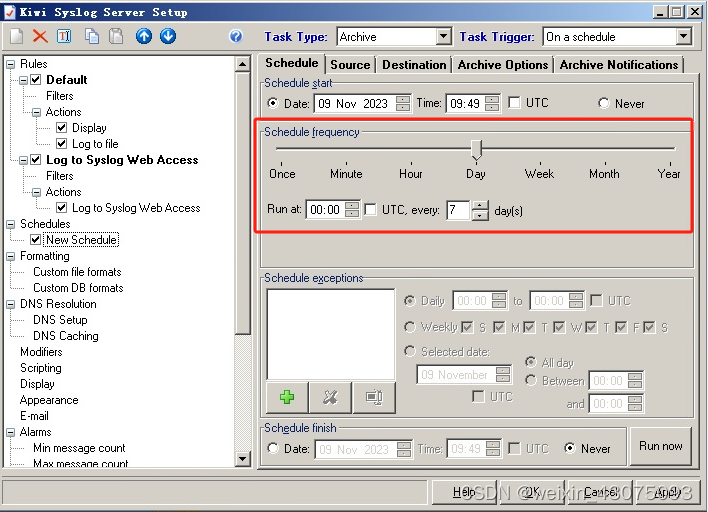Collapse the DNS Resolution tree node
The height and width of the screenshot is (512, 708).
coord(10,304)
